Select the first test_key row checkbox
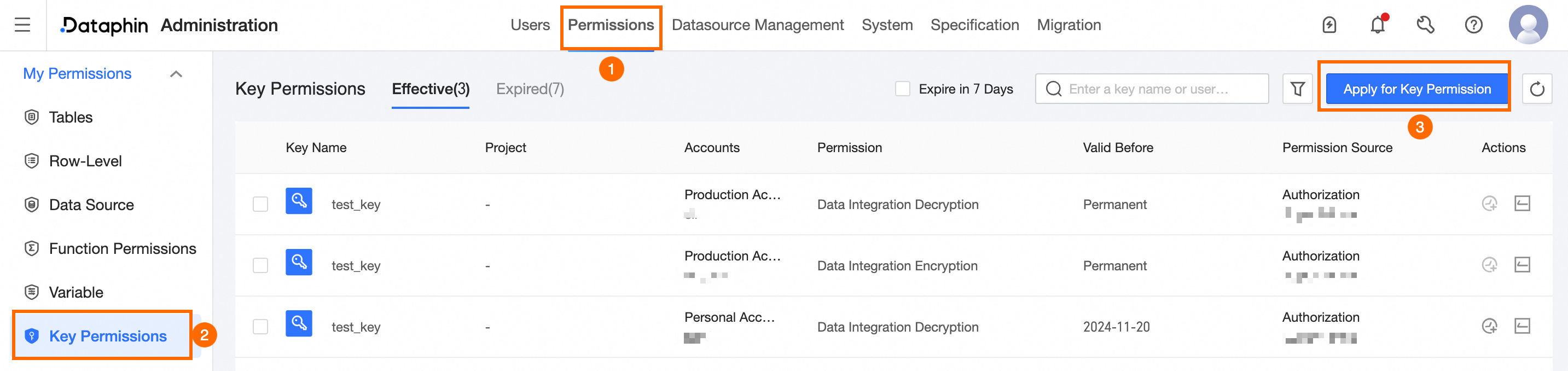 coord(260,204)
